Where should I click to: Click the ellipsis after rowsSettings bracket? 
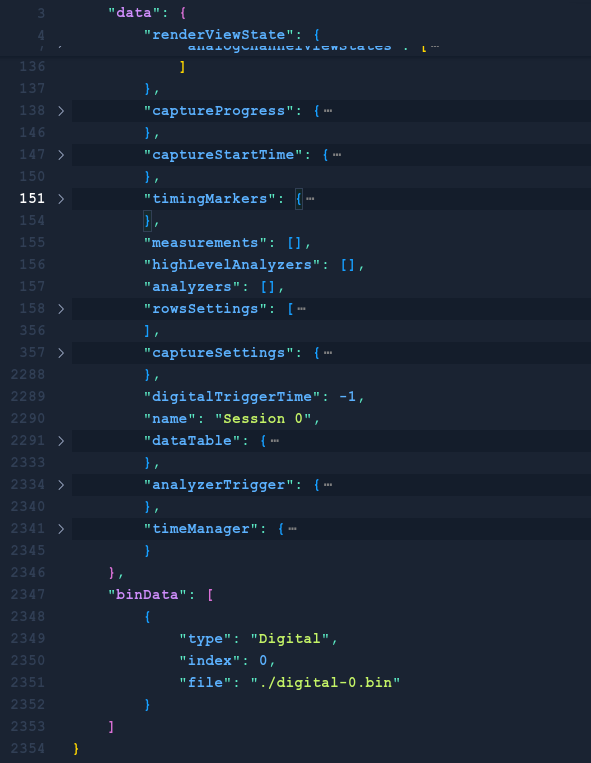coord(301,309)
